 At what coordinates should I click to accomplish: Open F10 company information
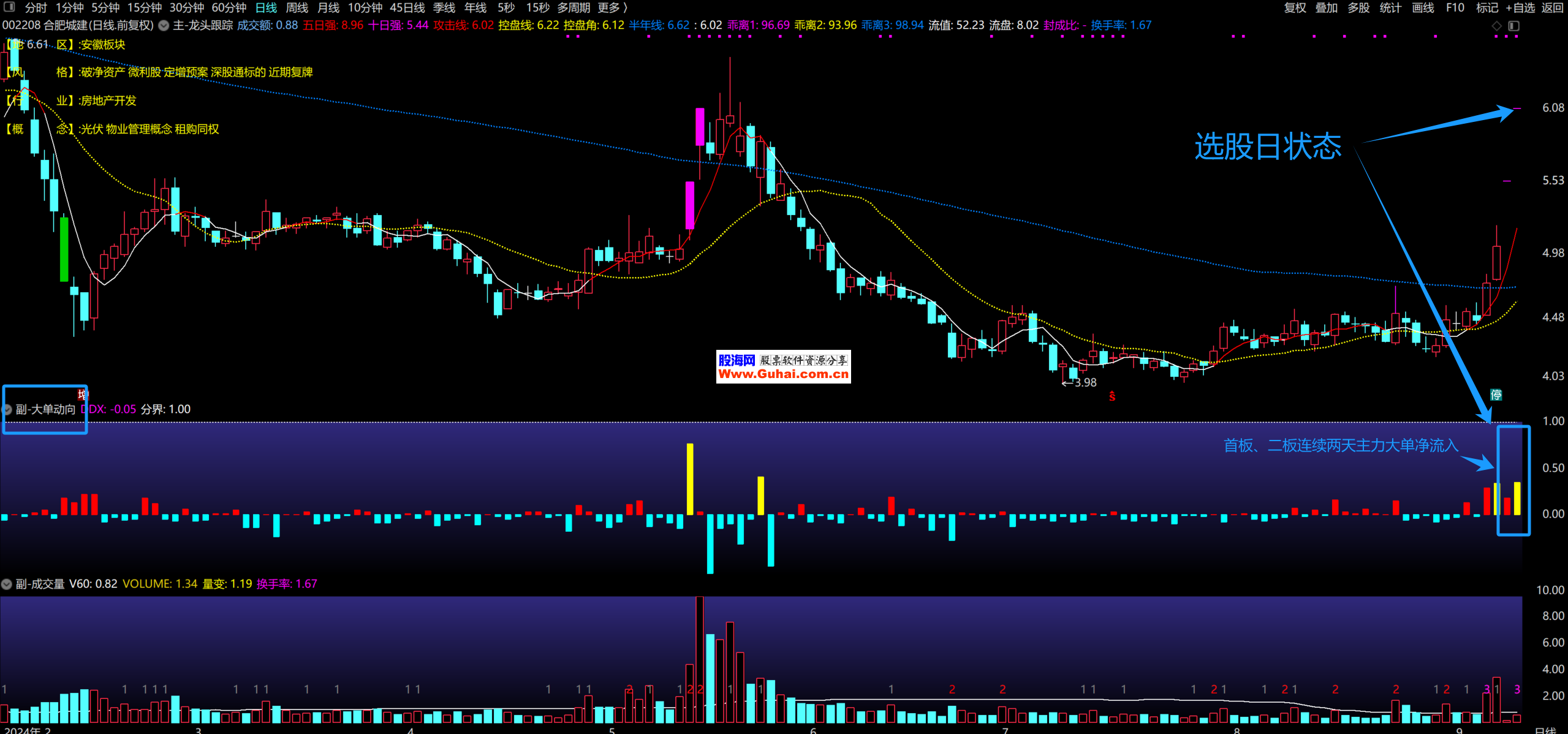[1455, 7]
